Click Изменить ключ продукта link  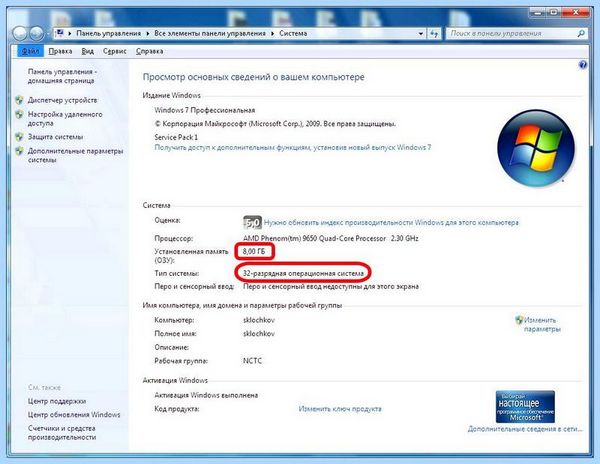(340, 409)
